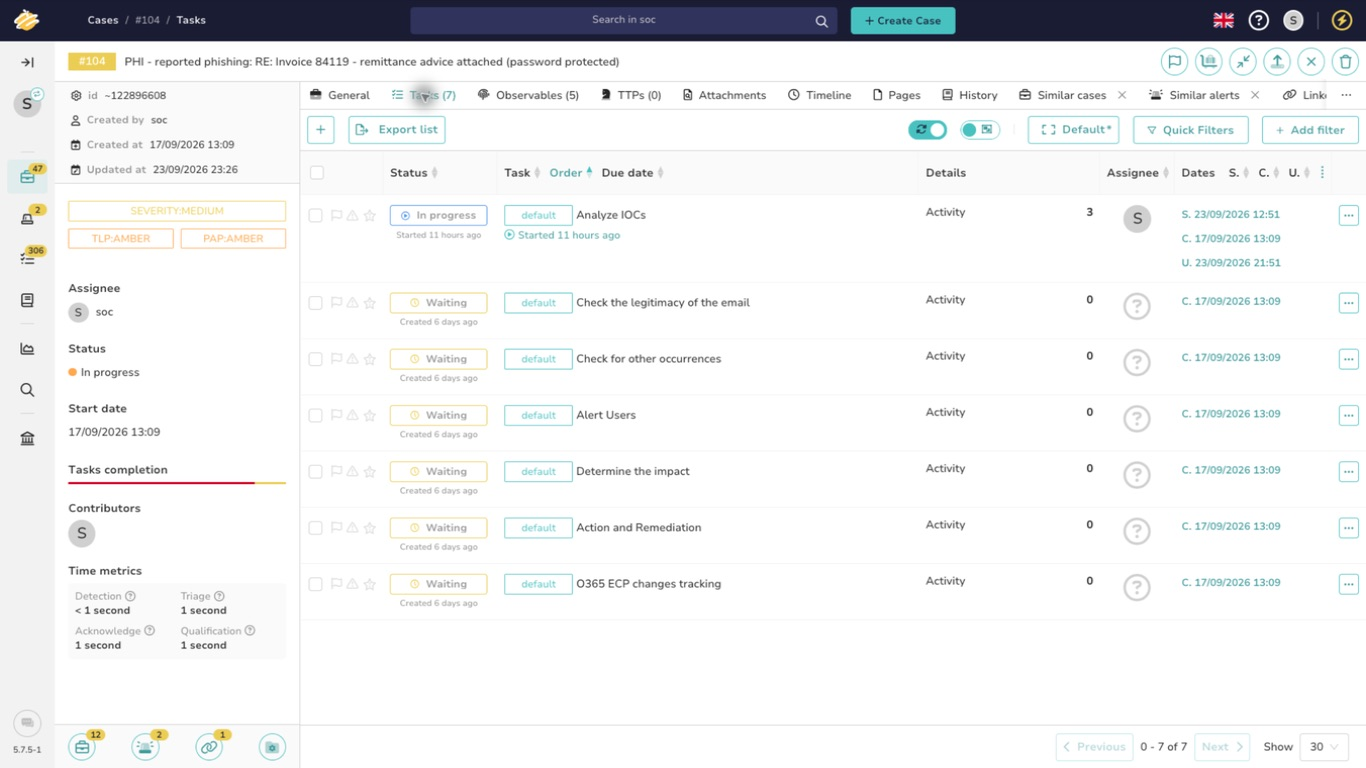Click the Add filter button
The image size is (1366, 768).
click(1310, 130)
